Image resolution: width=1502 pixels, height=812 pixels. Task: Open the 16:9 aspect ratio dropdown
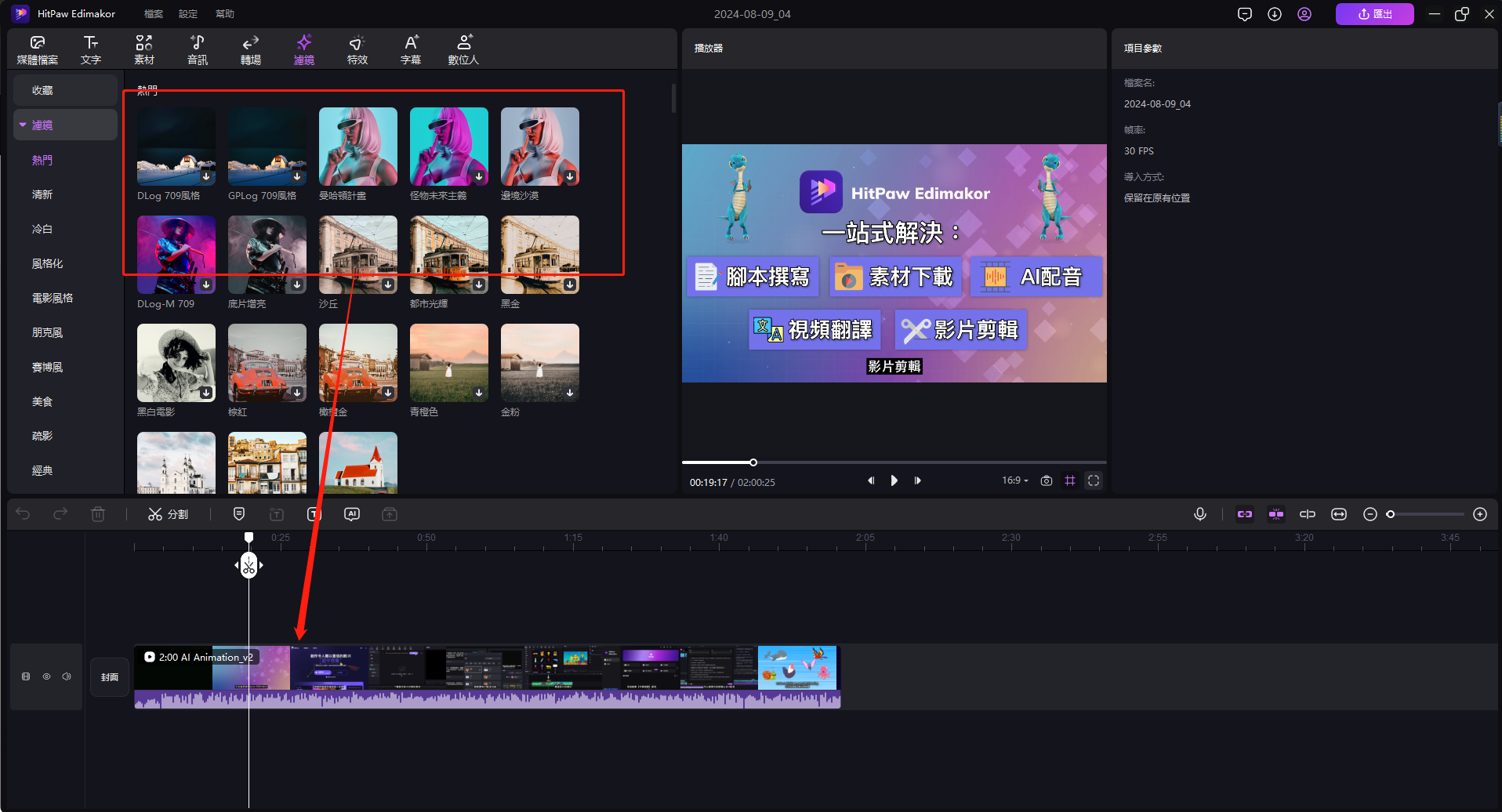pyautogui.click(x=1014, y=480)
